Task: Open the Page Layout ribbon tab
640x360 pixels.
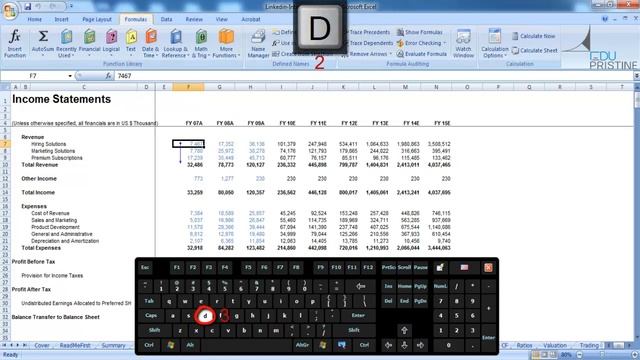Action: 97,19
